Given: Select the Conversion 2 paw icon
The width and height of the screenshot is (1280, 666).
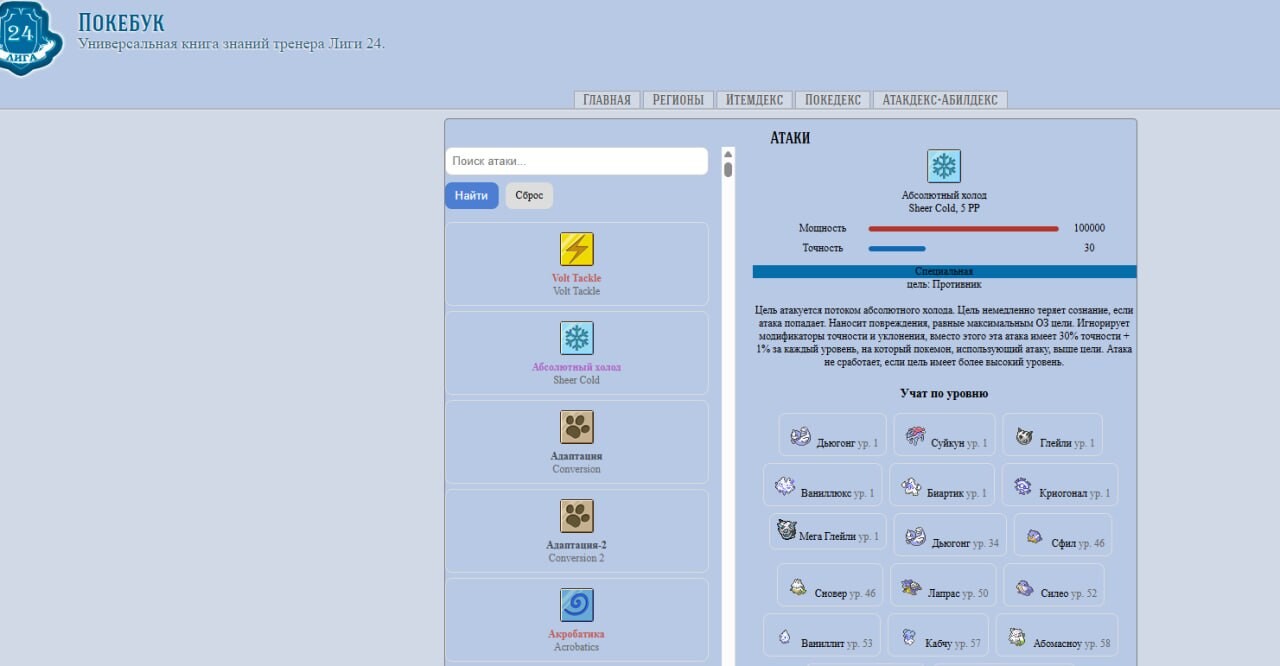Looking at the screenshot, I should [577, 516].
